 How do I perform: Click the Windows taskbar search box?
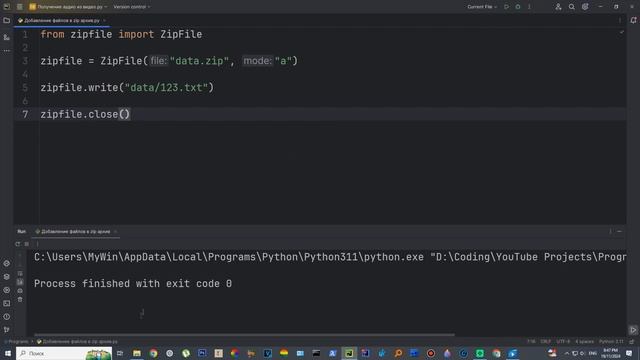[x=64, y=353]
